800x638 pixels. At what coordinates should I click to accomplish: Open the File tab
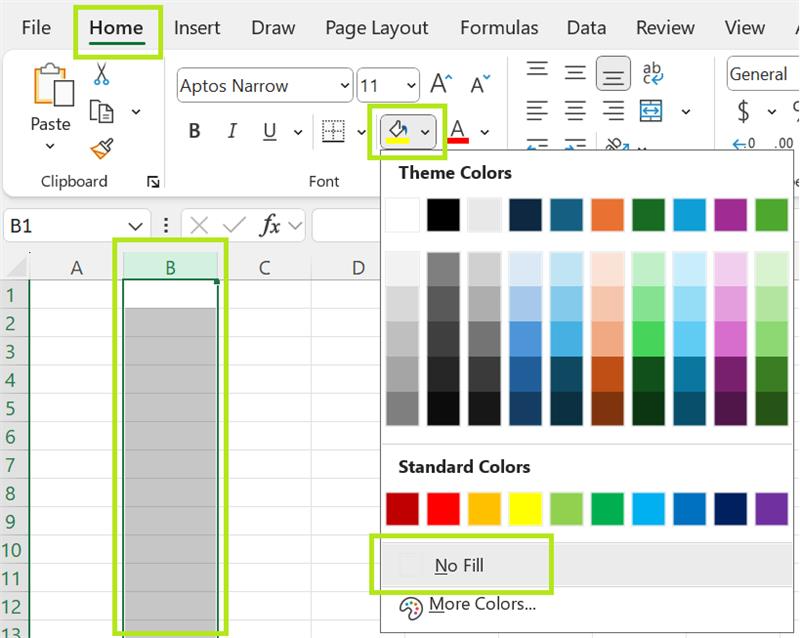36,28
